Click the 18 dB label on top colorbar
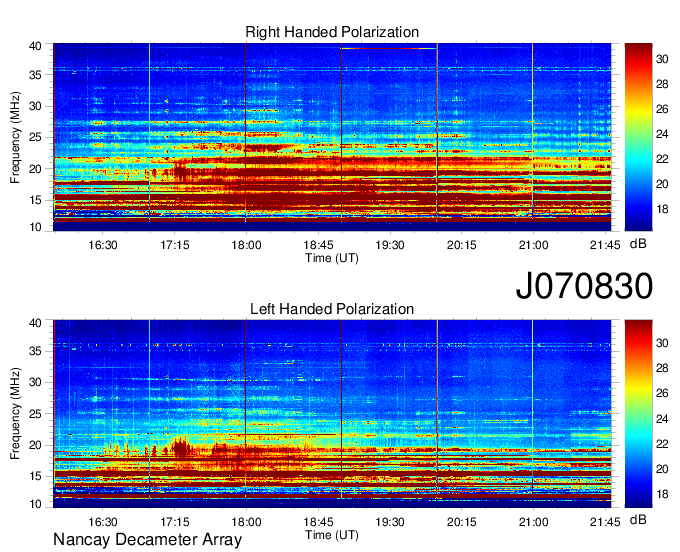The width and height of the screenshot is (680, 552). 662,209
